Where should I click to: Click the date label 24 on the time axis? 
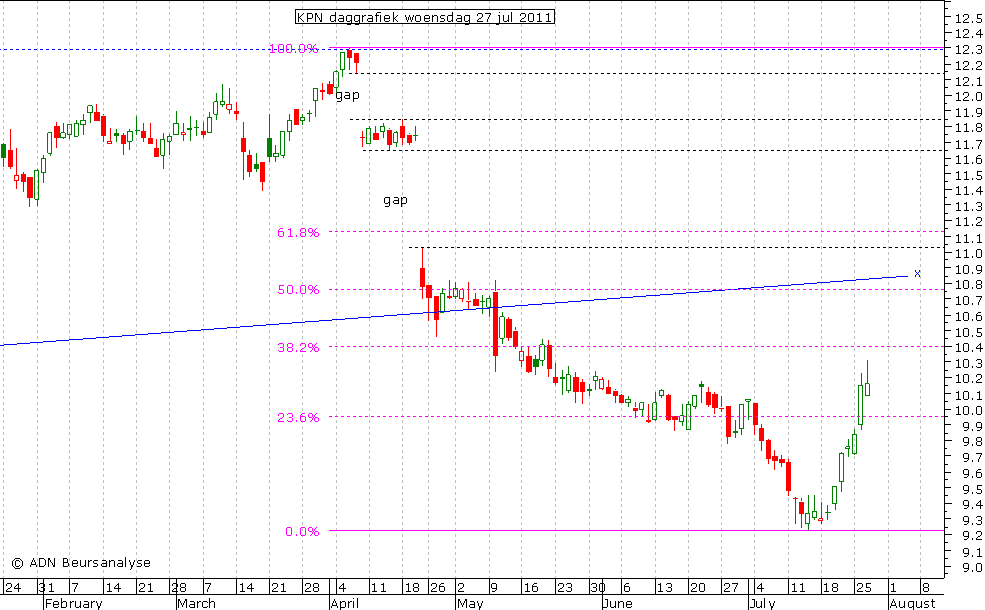coord(13,588)
